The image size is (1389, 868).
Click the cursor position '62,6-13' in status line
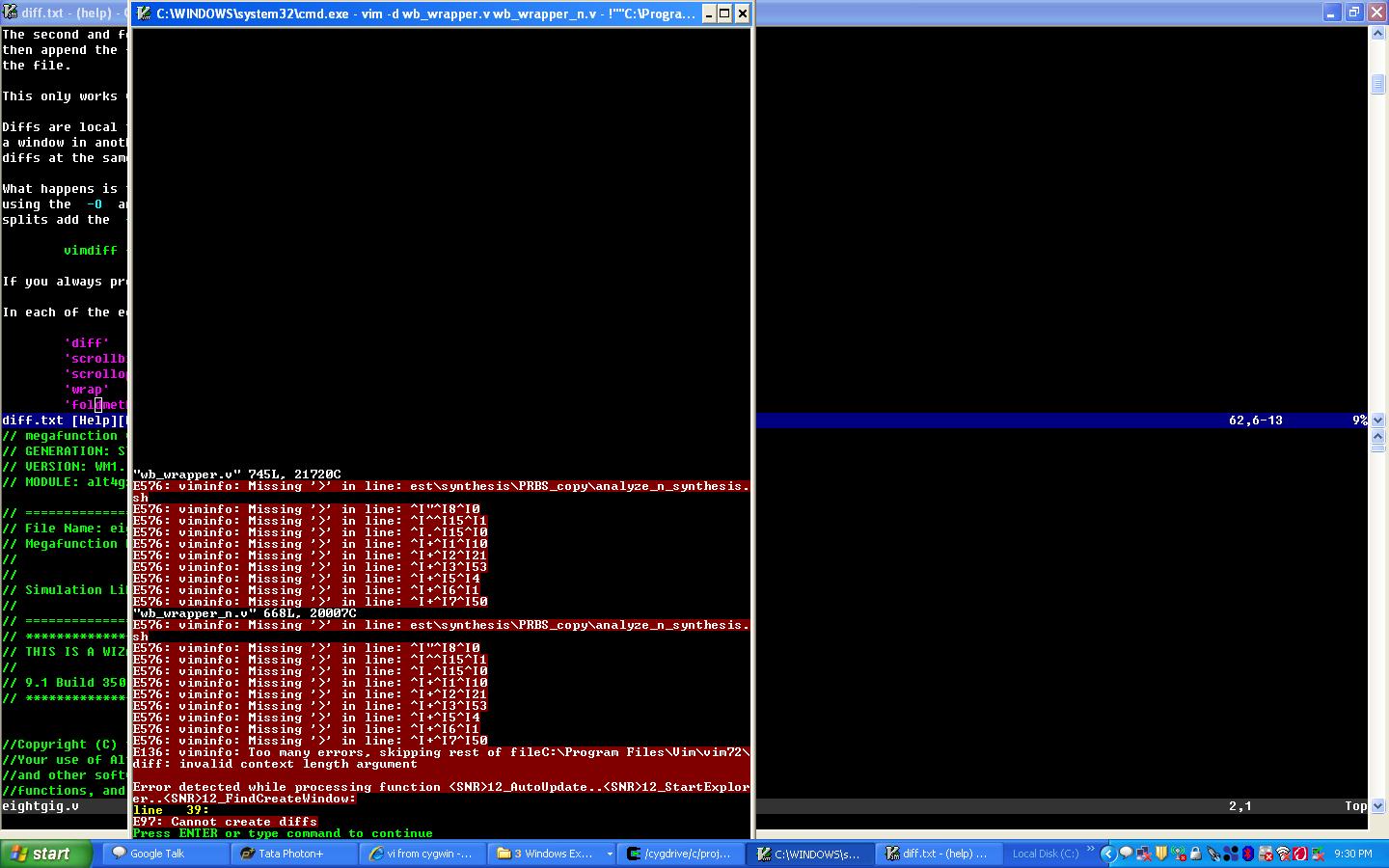coord(1256,420)
